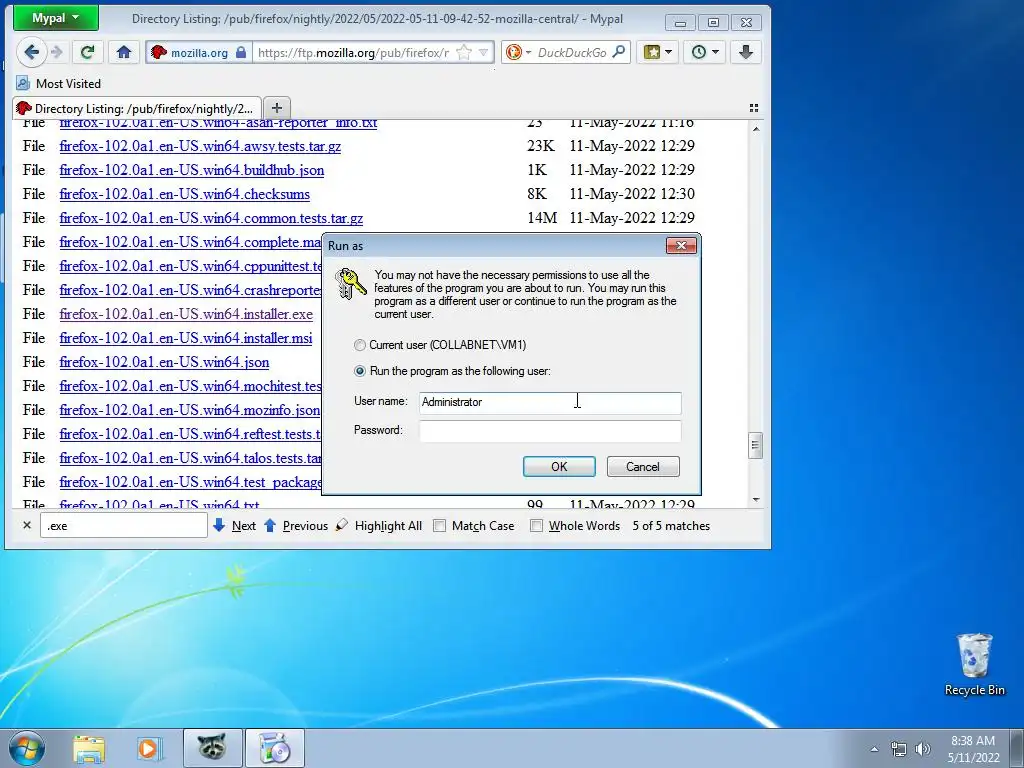
Task: Reload the page with the refresh icon
Action: coord(87,52)
